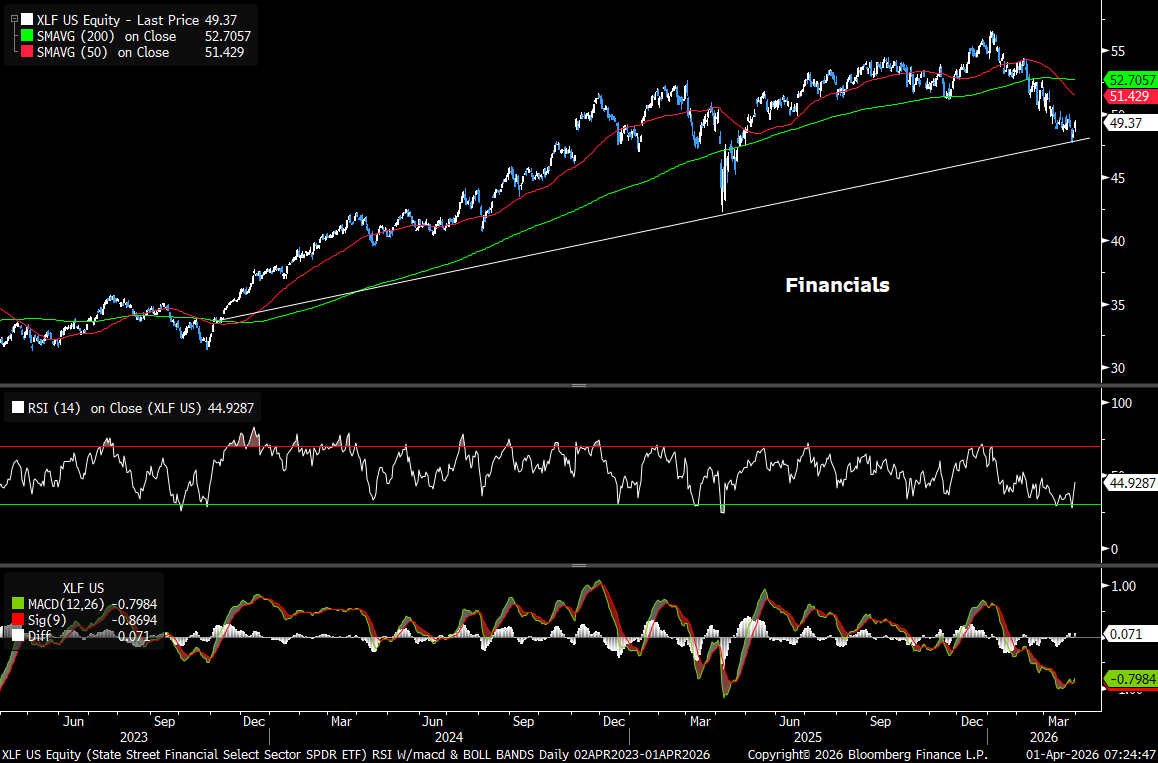Click the 0 RSI axis label
The image size is (1158, 763).
(1114, 549)
